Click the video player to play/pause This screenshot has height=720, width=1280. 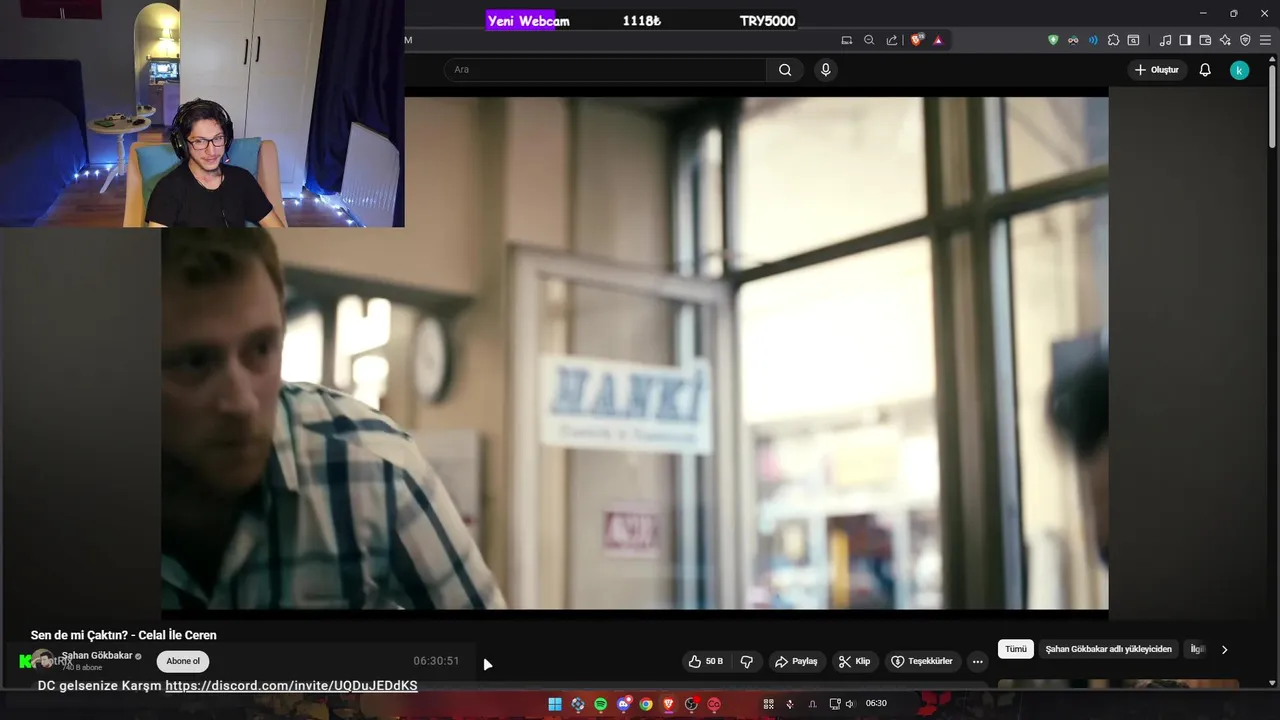pyautogui.click(x=634, y=352)
